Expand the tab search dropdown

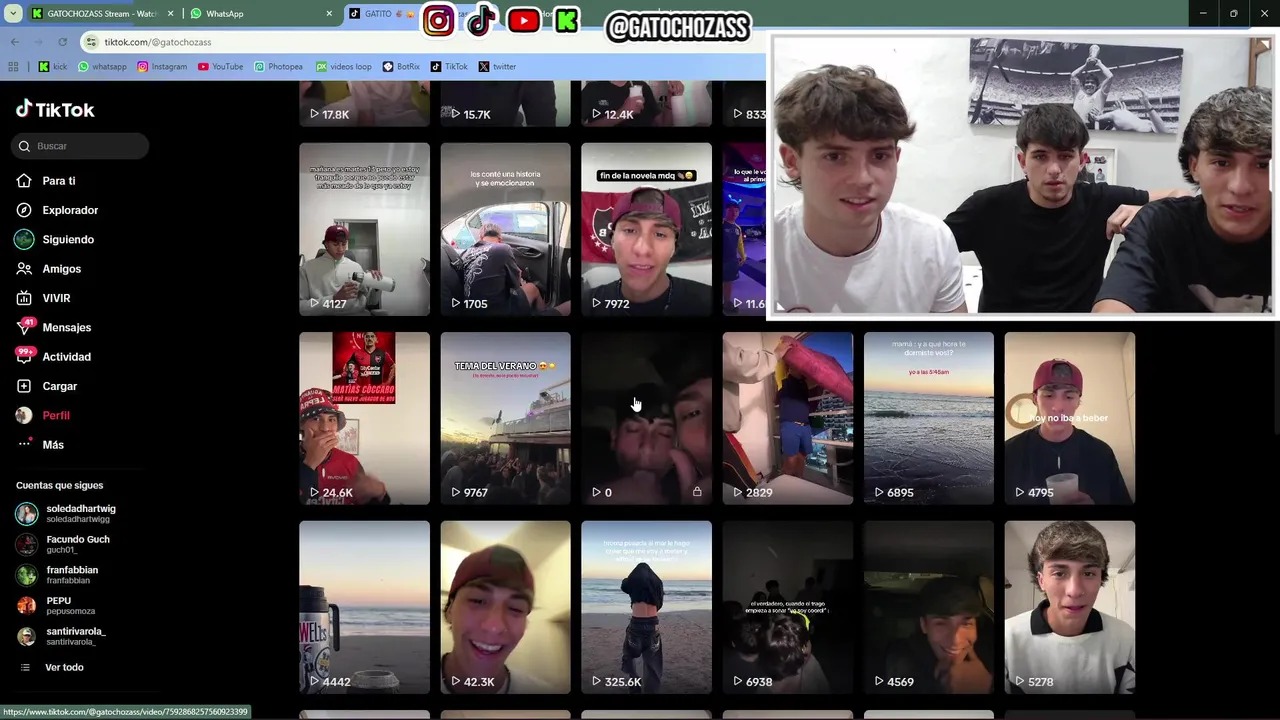coord(13,14)
